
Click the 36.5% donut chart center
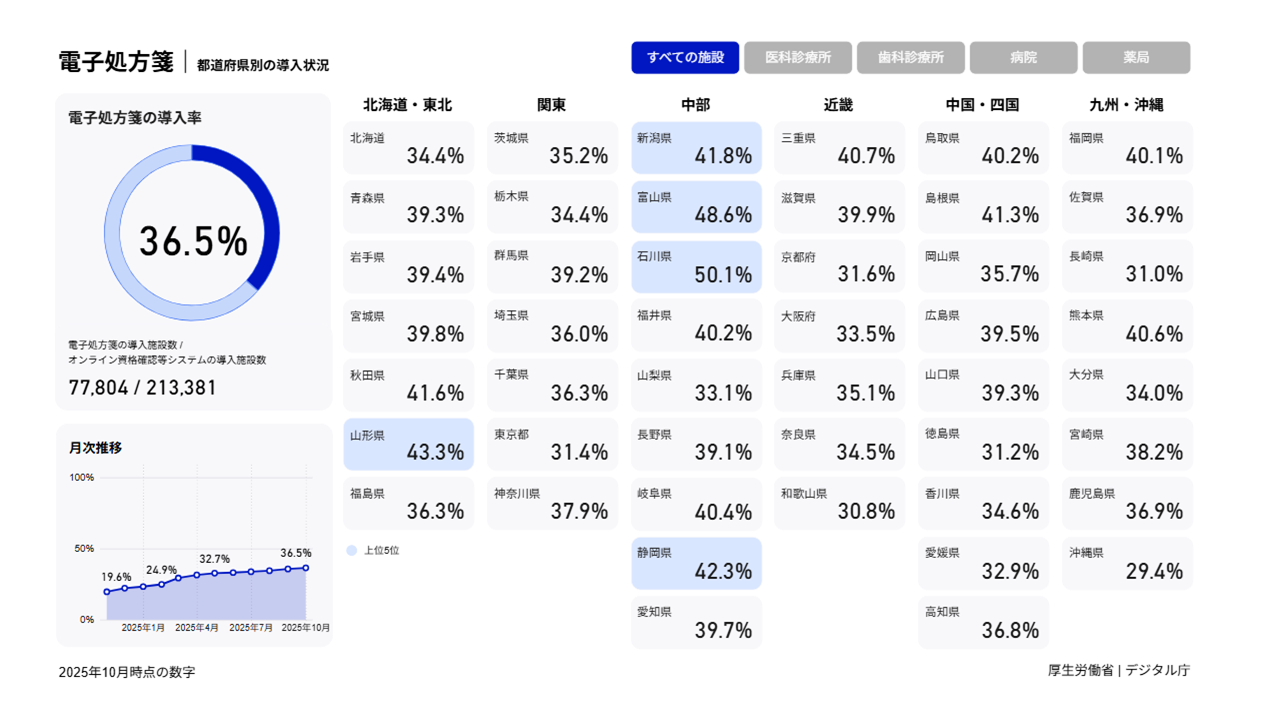pos(192,241)
